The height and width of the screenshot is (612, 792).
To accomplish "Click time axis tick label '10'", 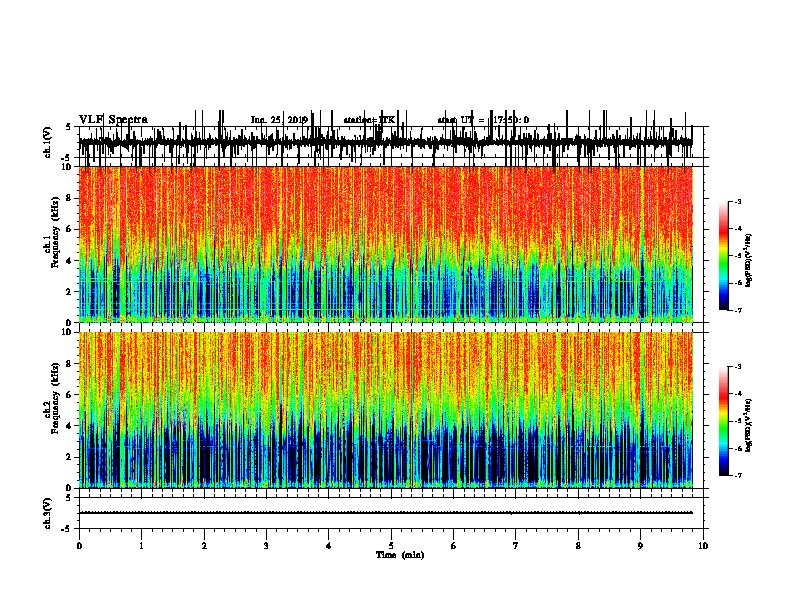I will tap(703, 546).
